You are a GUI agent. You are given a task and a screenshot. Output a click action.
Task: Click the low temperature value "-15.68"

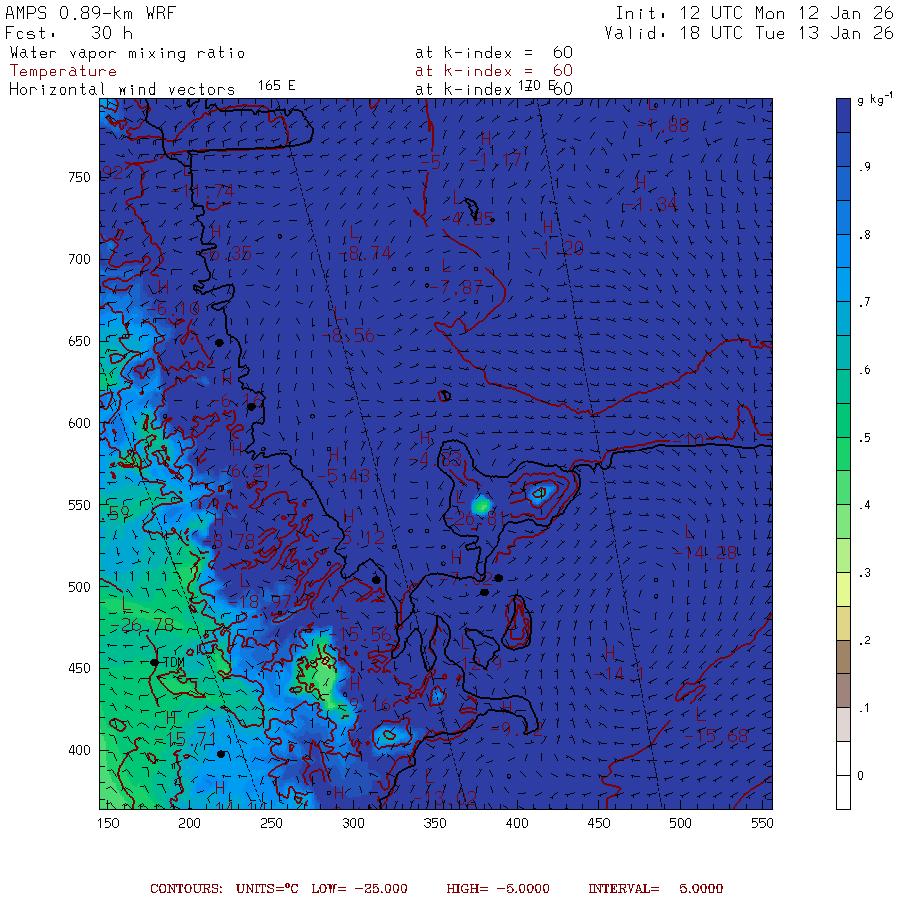pos(716,736)
